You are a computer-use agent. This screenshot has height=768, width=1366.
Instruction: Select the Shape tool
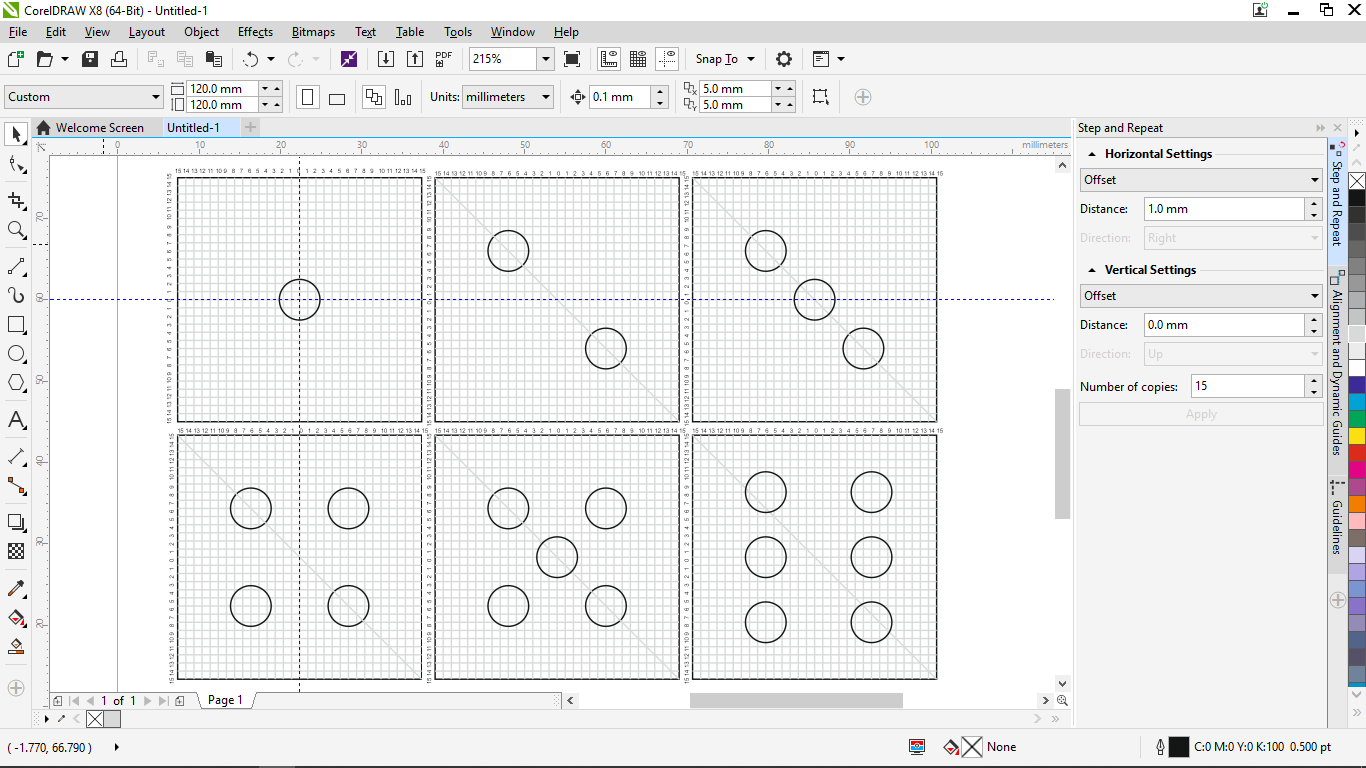16,165
